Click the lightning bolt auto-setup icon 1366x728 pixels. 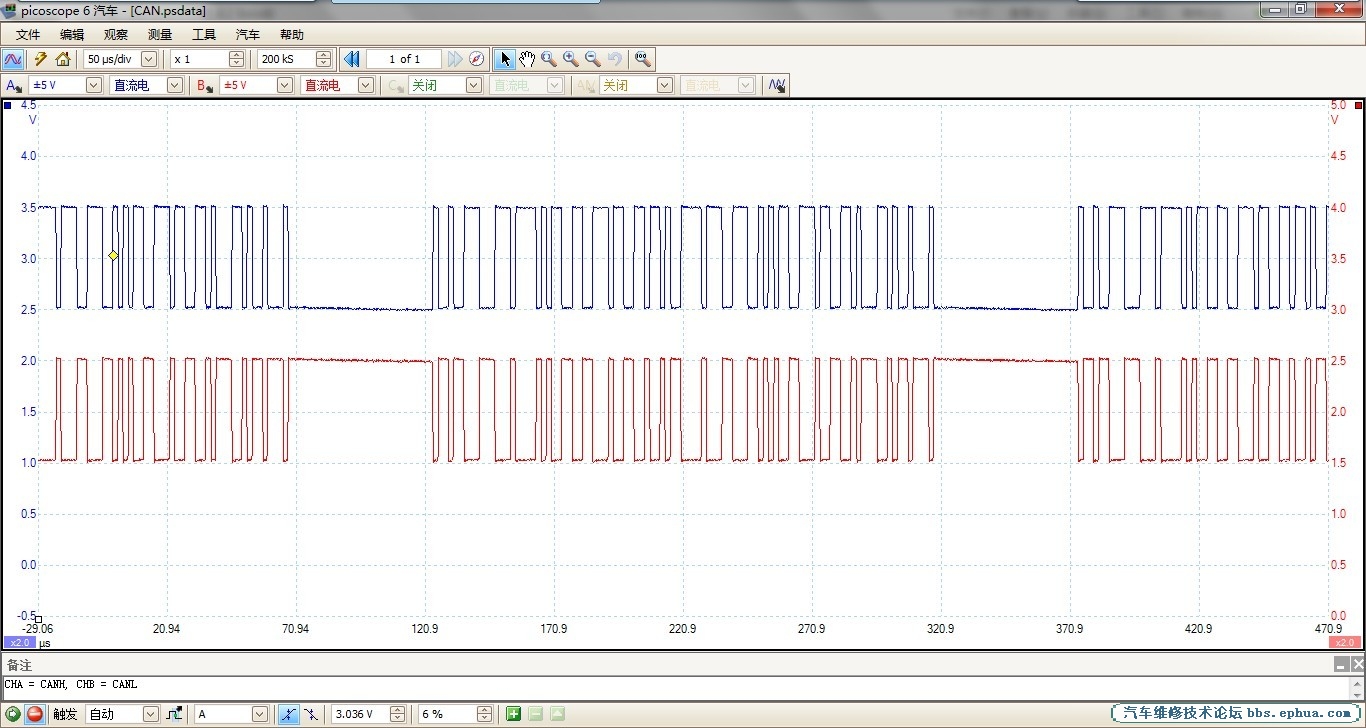pos(41,59)
